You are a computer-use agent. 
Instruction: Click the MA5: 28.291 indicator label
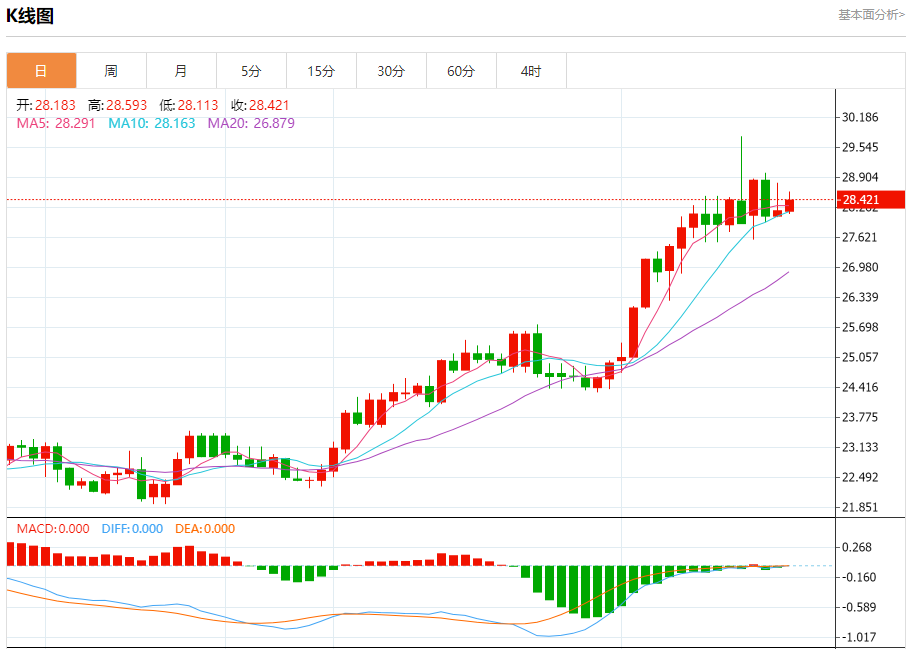[x=56, y=123]
